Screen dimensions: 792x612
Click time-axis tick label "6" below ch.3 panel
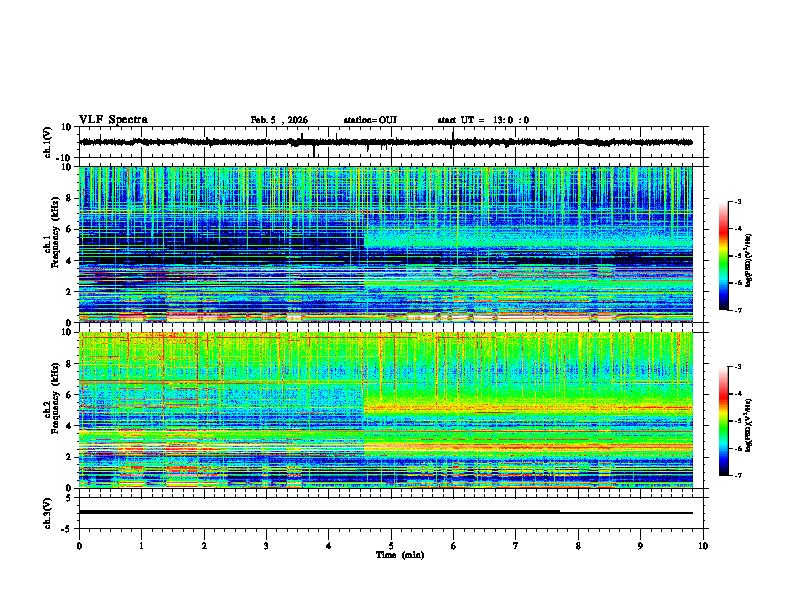454,546
